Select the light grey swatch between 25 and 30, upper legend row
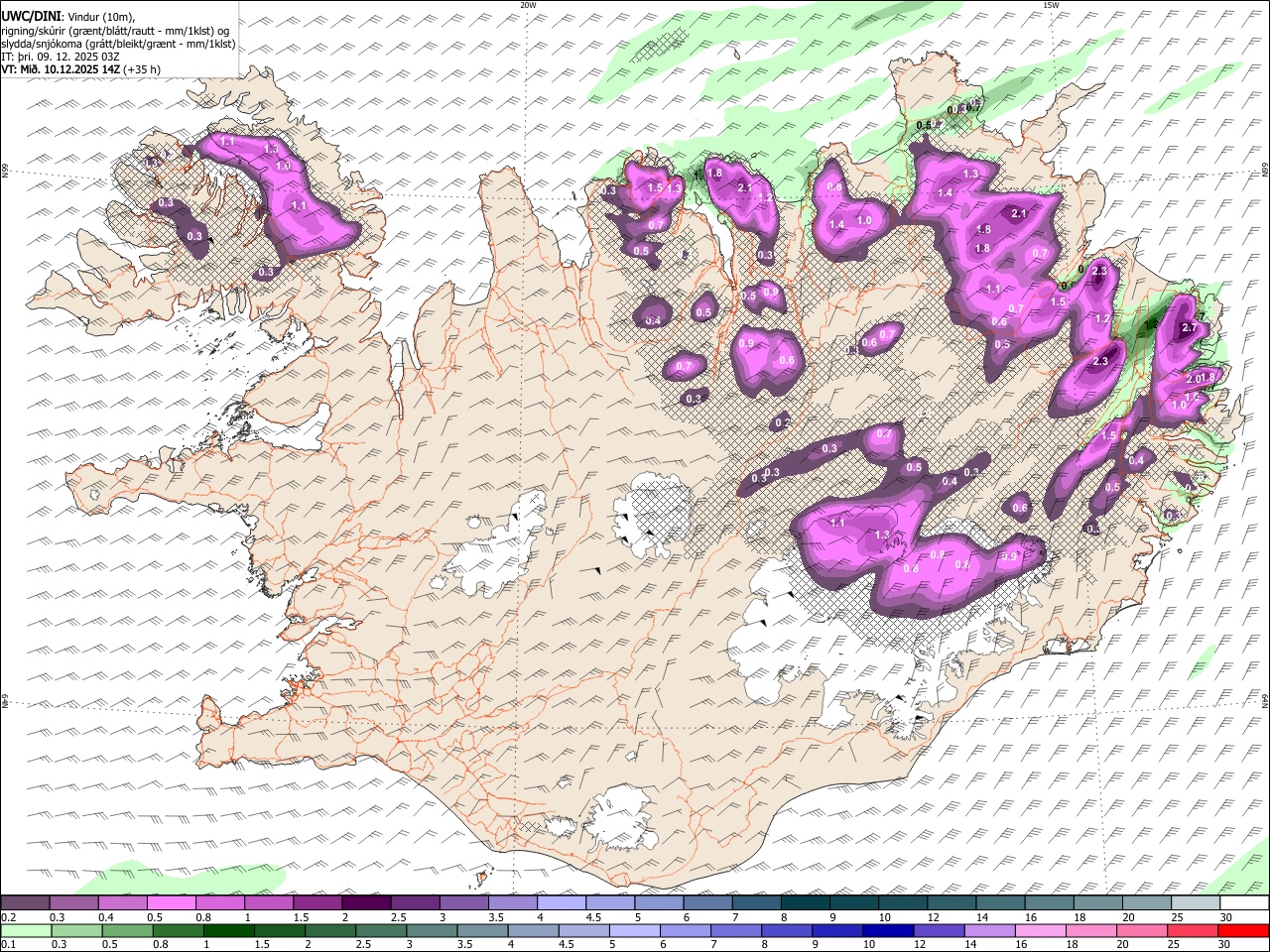The width and height of the screenshot is (1270, 952). pos(1196,902)
